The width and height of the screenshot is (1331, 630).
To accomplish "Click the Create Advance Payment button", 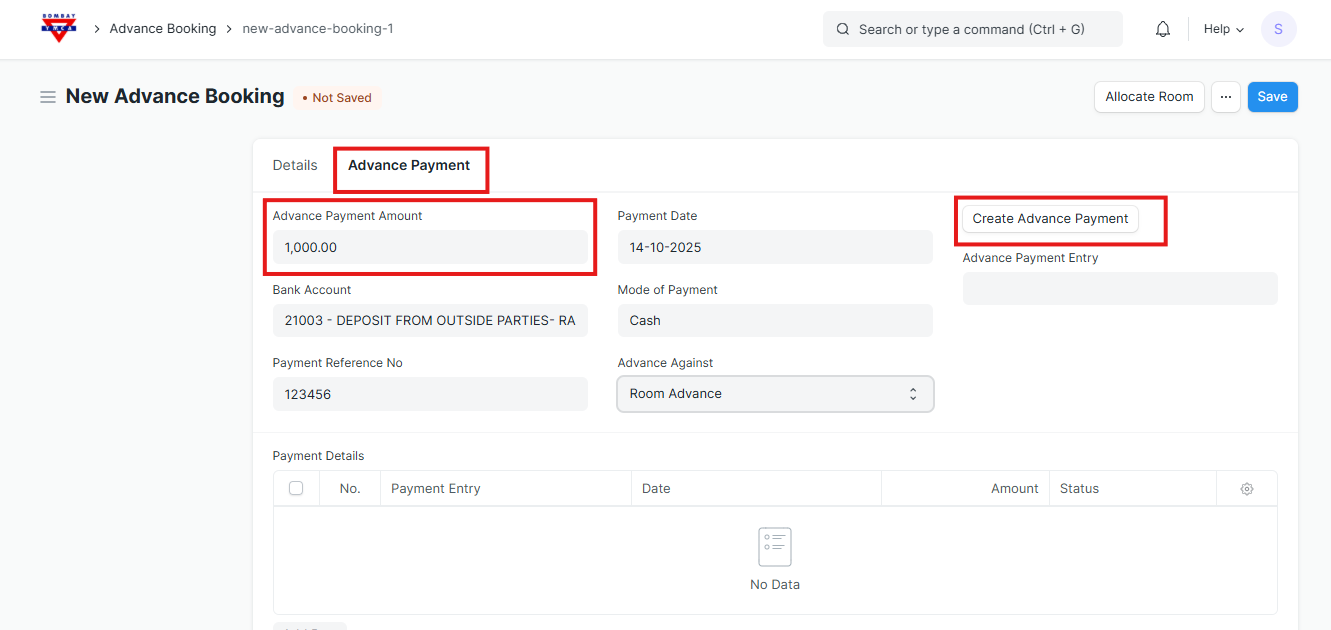I will point(1050,219).
